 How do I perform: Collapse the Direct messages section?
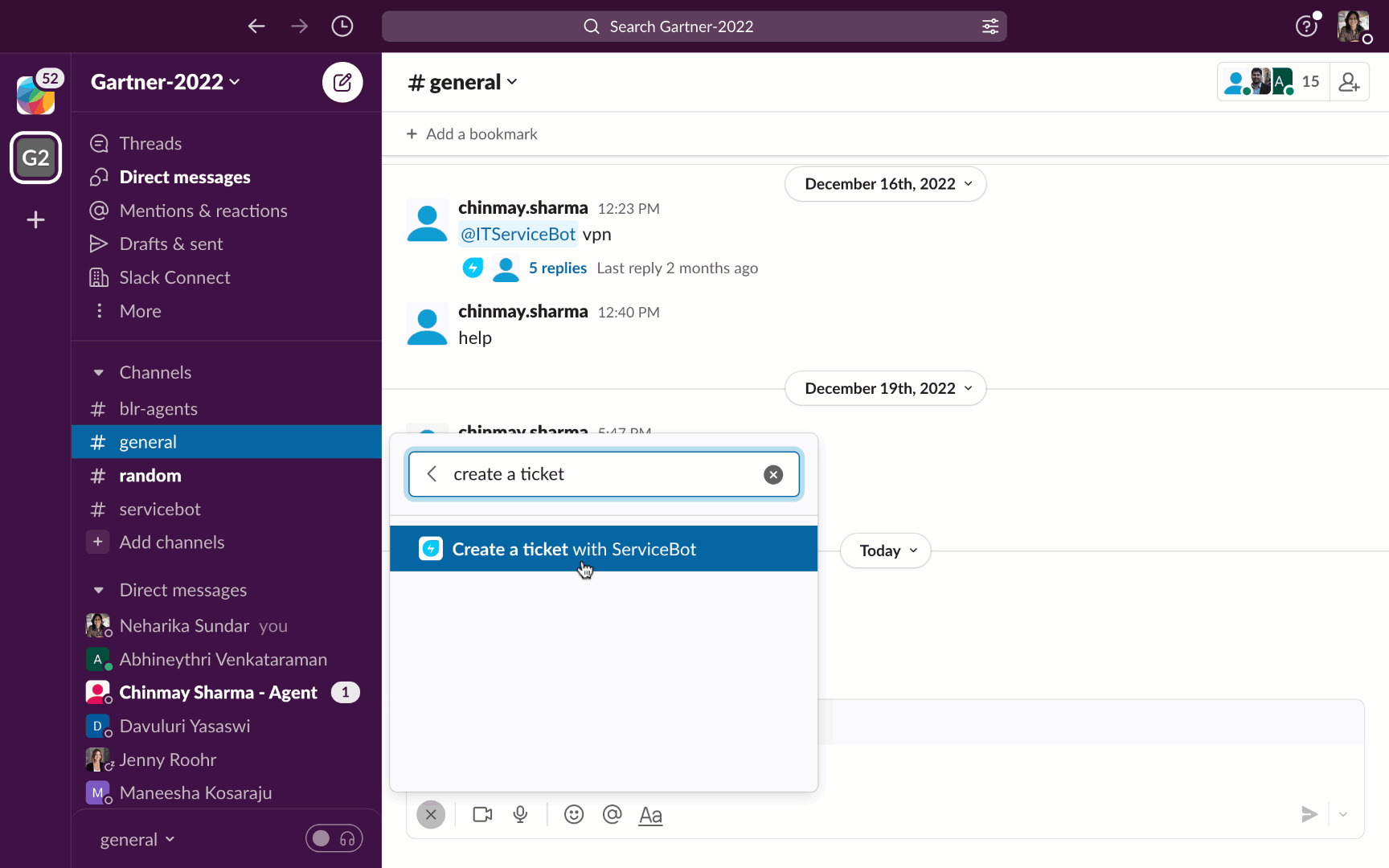[x=99, y=591]
